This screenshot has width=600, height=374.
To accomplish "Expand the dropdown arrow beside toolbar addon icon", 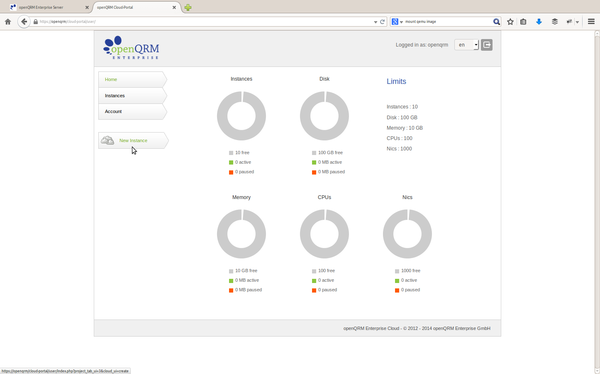I will coord(577,22).
